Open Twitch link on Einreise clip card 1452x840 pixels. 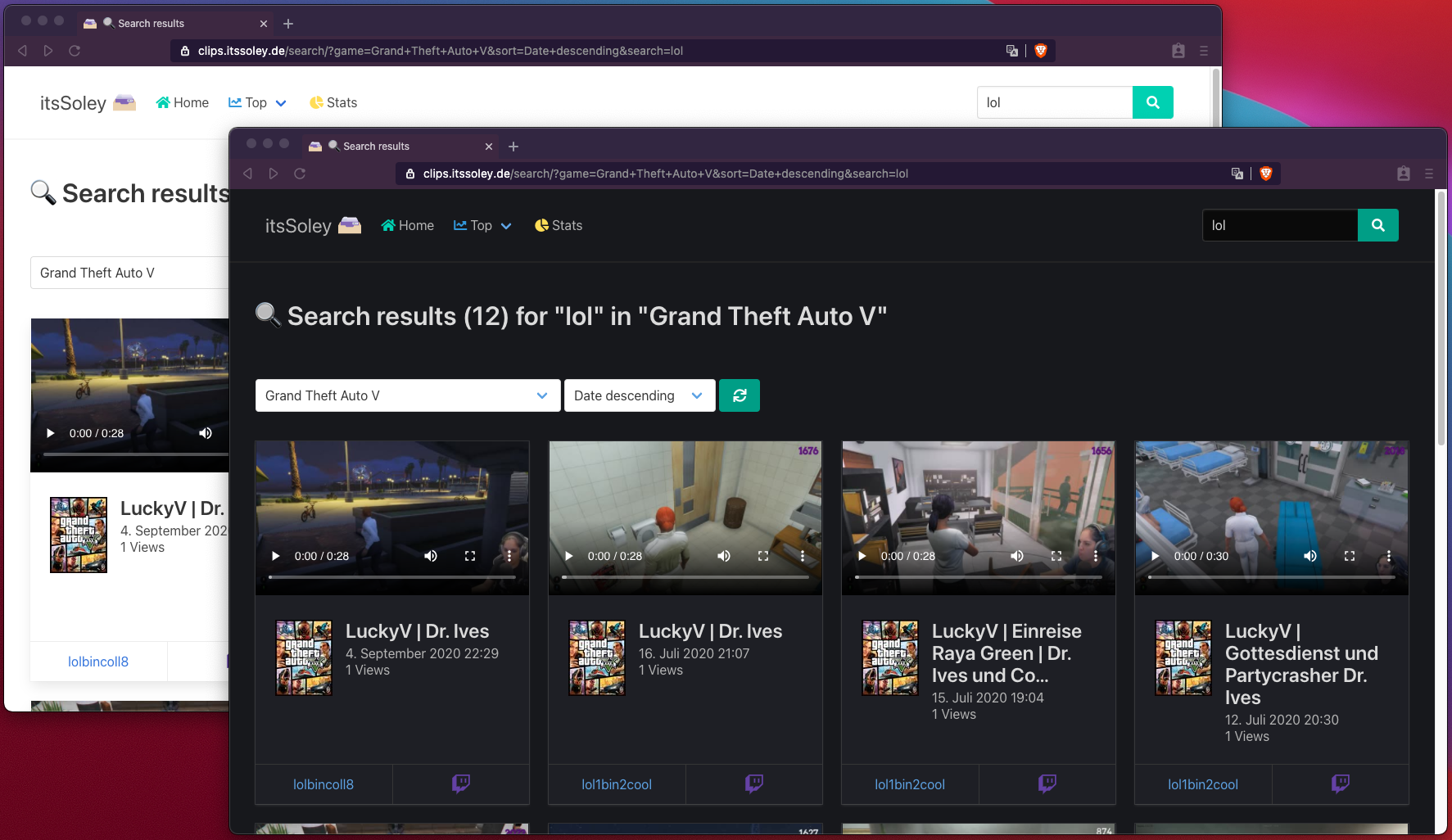tap(1047, 784)
